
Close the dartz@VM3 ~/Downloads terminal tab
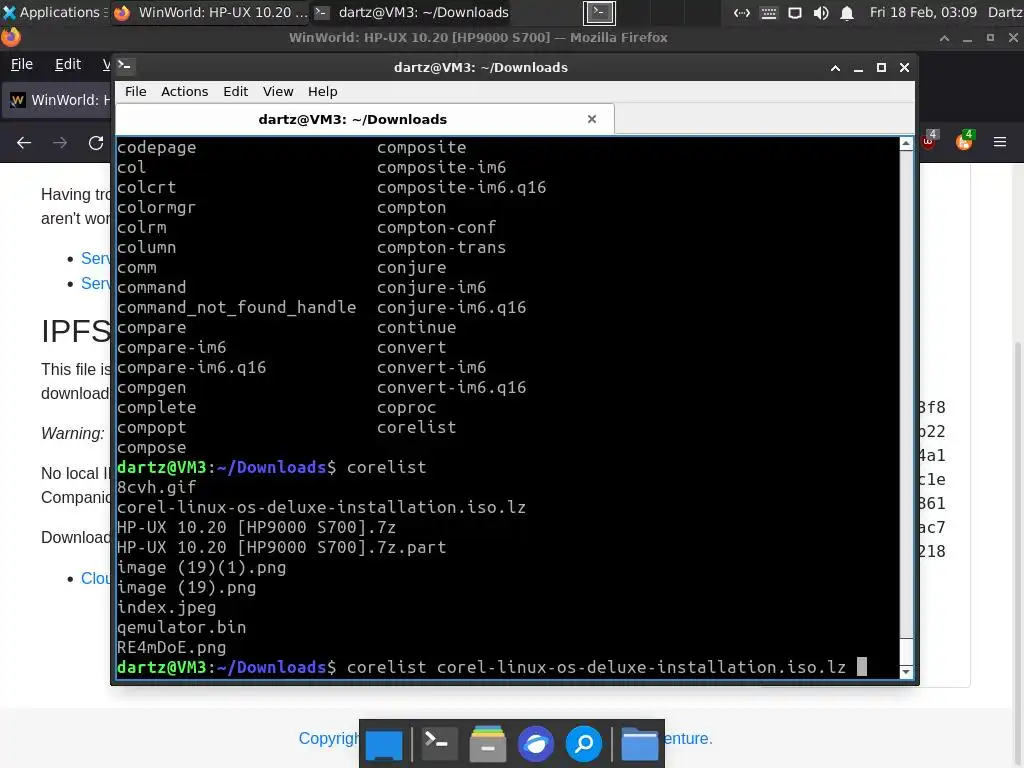point(592,119)
